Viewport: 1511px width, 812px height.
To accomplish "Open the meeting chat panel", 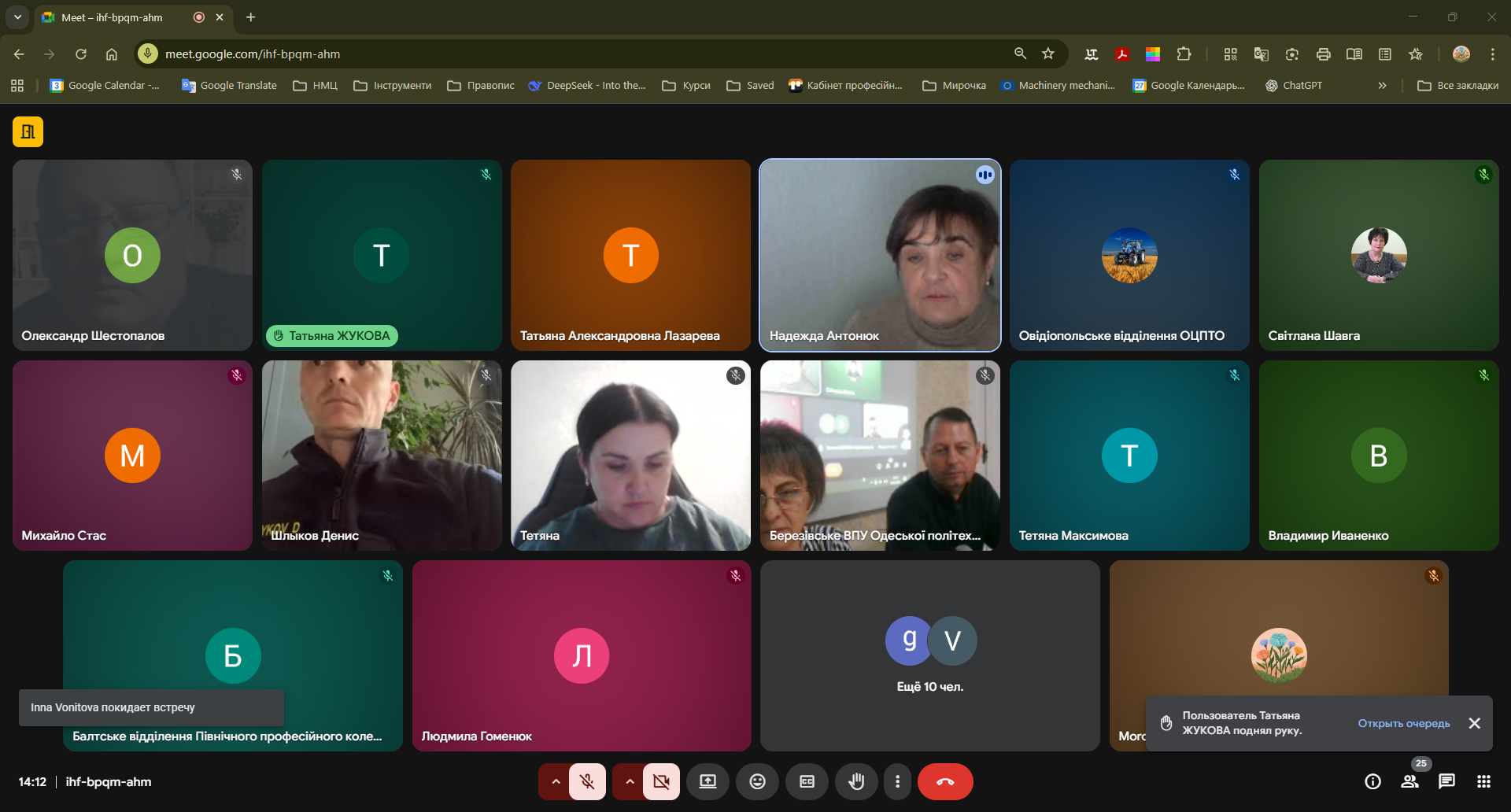I will click(1446, 781).
